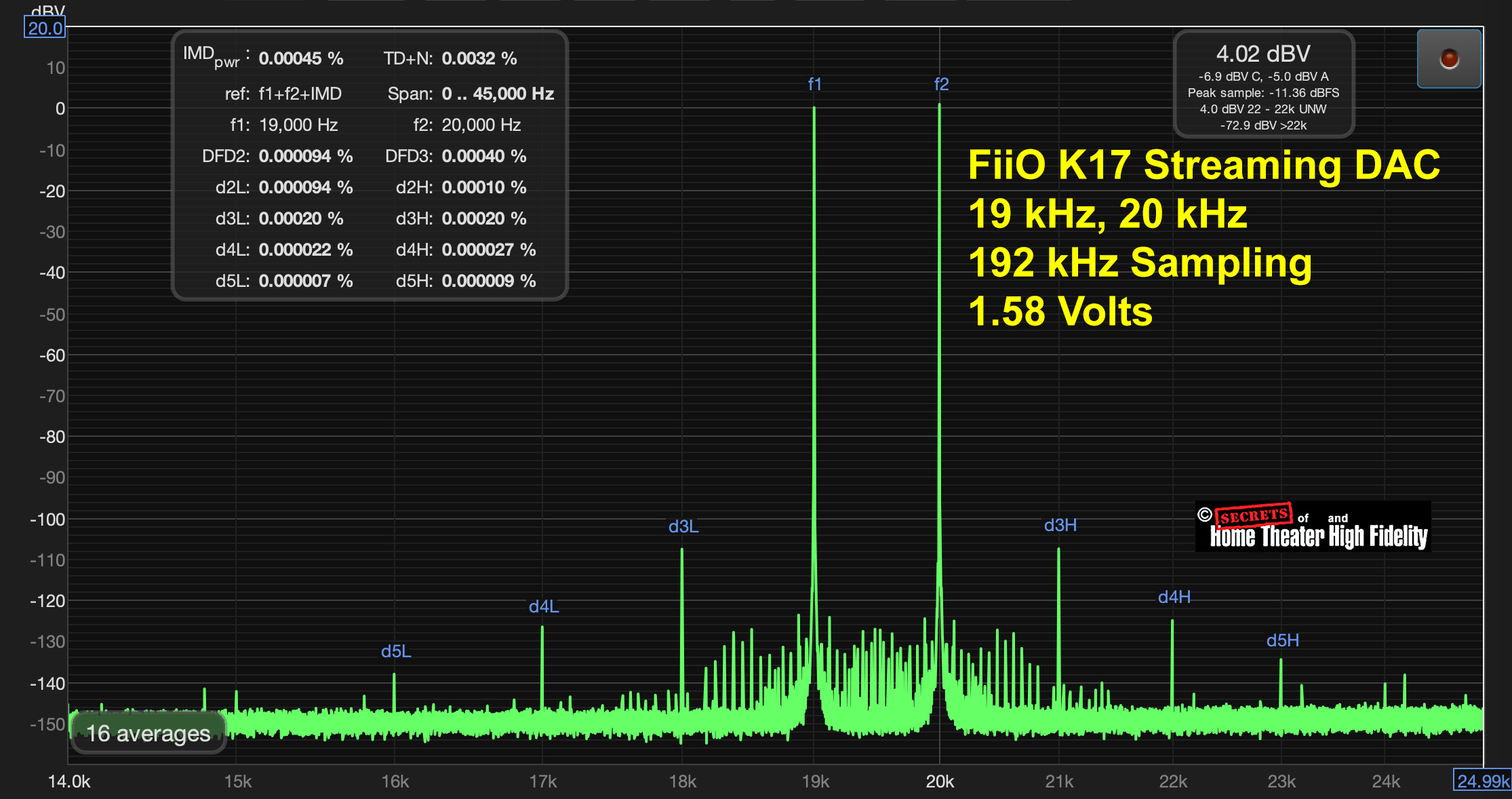Viewport: 1512px width, 799px height.
Task: Click the f1 peak marker label
Action: point(814,84)
